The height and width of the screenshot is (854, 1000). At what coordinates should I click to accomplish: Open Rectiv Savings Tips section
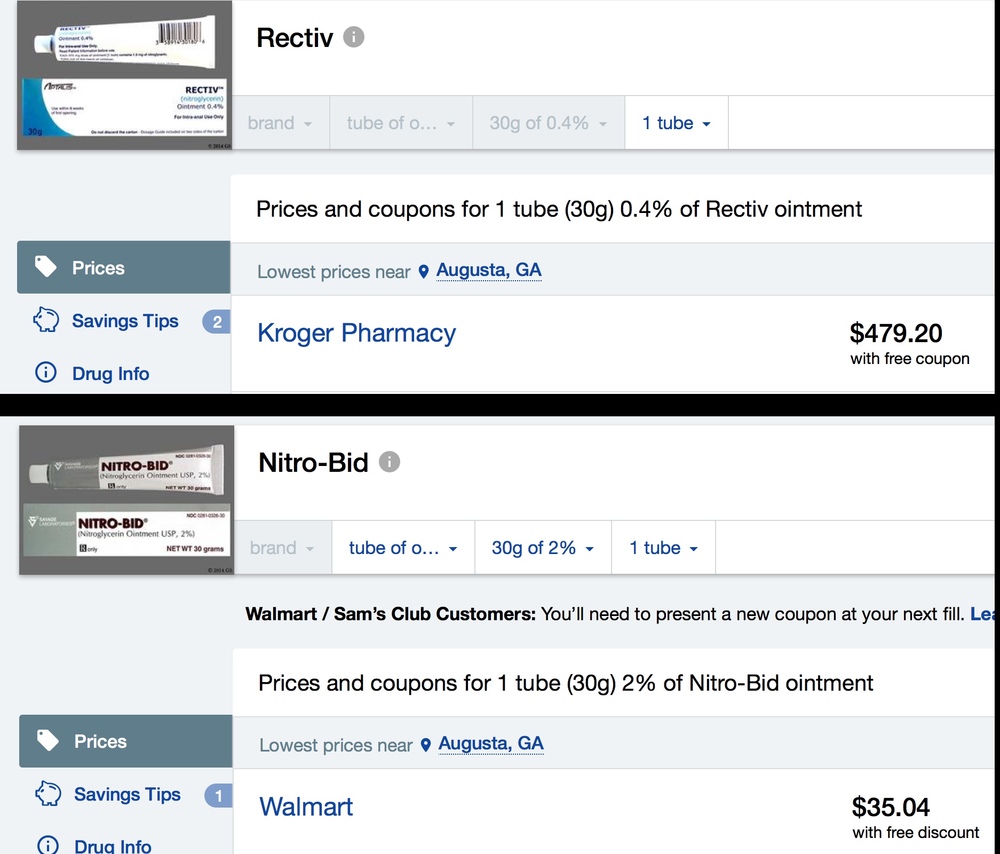(124, 321)
